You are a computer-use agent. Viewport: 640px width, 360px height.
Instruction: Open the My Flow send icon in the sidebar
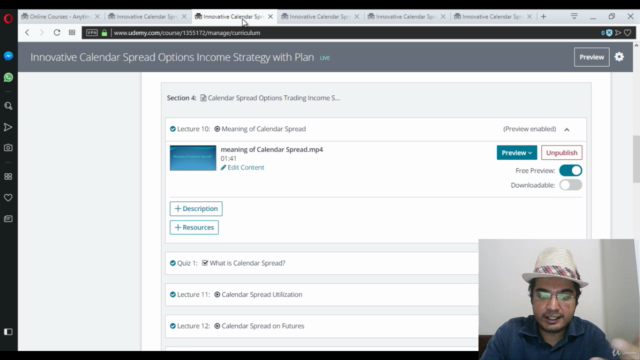tap(8, 127)
